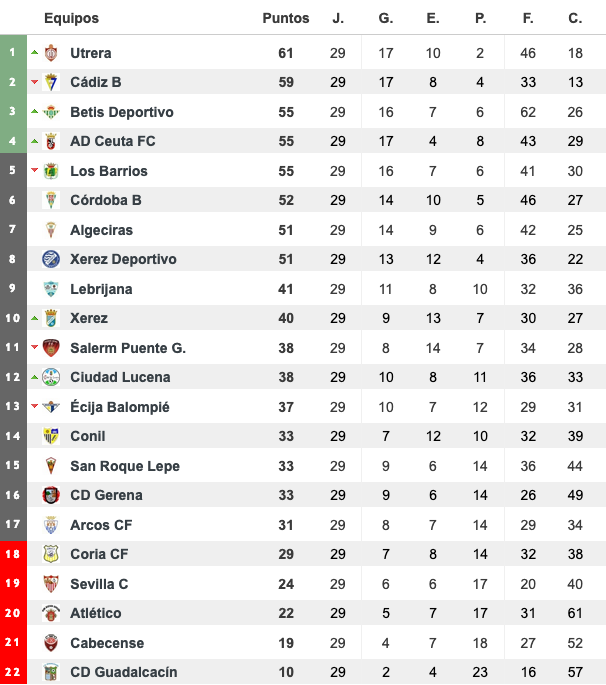Open the AD Ceuta FC team link
Screen dimensions: 606x685
coord(113,141)
